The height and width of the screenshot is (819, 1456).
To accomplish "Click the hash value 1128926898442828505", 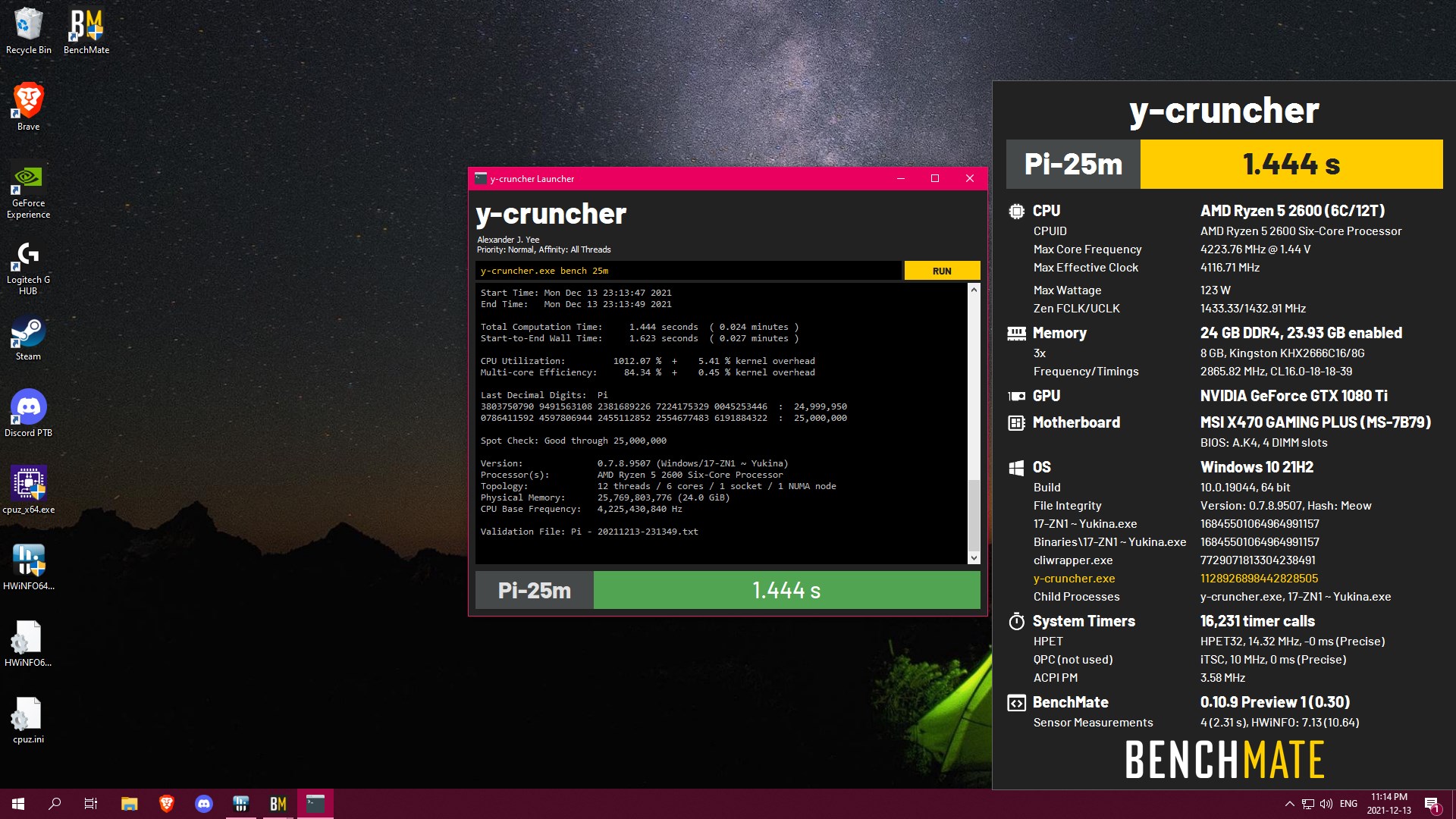I will [x=1259, y=579].
